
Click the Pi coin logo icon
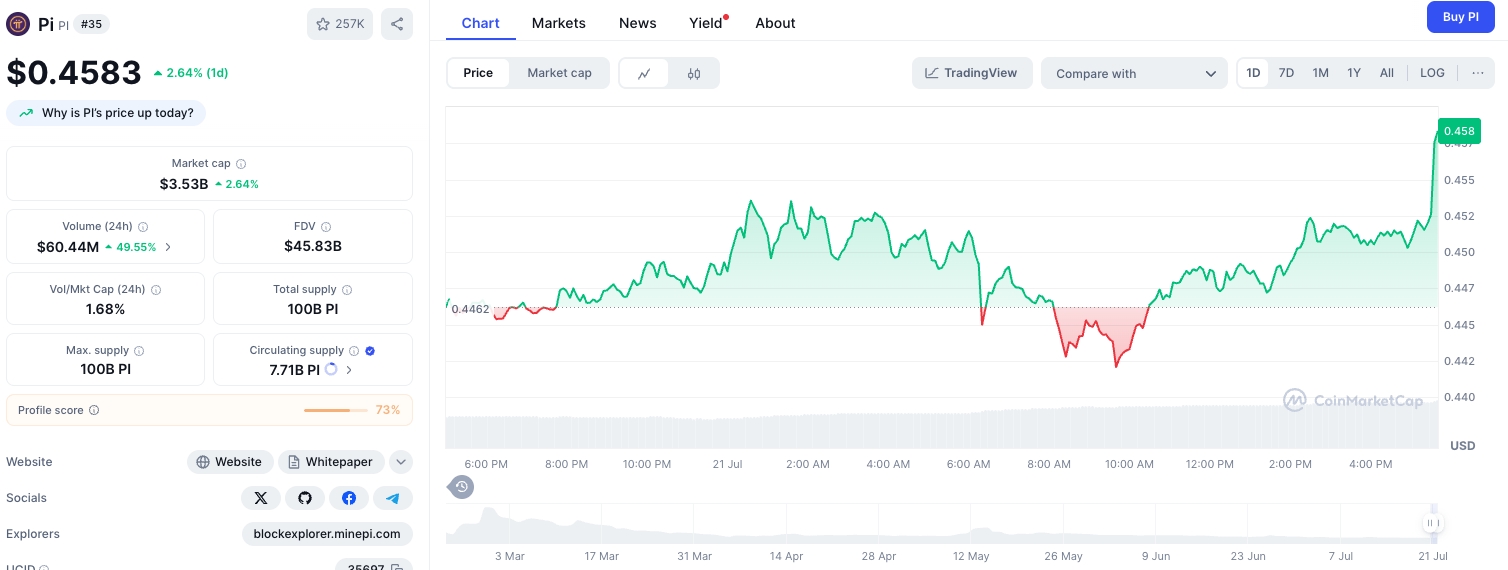18,24
